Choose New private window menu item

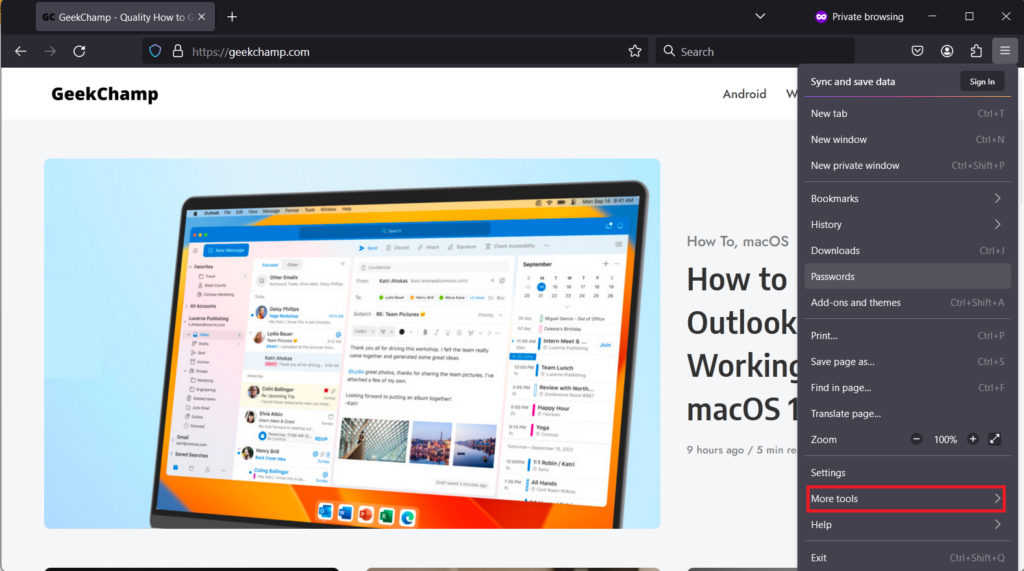pyautogui.click(x=855, y=166)
